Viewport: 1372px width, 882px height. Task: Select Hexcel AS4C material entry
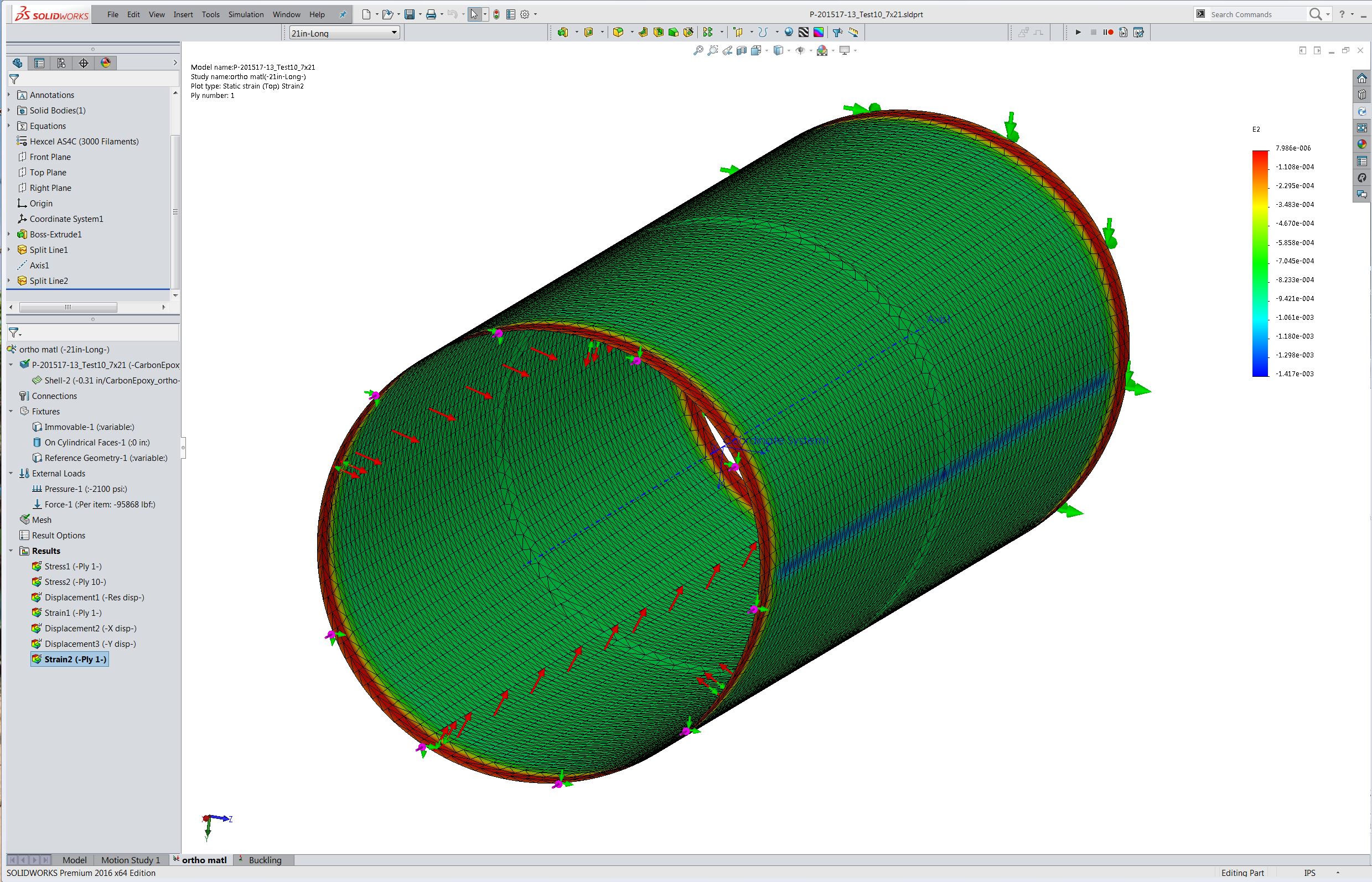click(x=78, y=141)
